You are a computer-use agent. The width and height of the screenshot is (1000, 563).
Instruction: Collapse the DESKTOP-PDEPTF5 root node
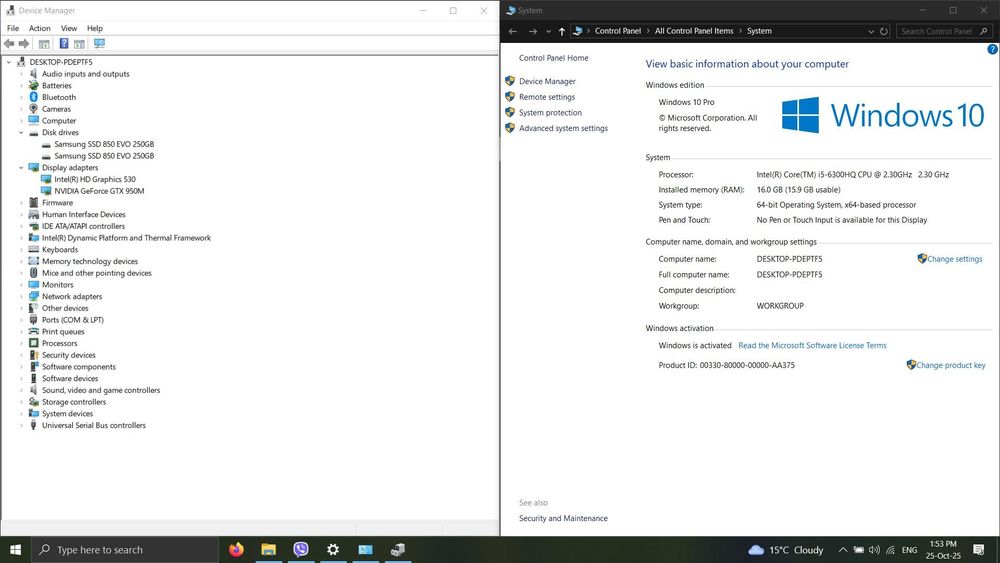(x=9, y=62)
